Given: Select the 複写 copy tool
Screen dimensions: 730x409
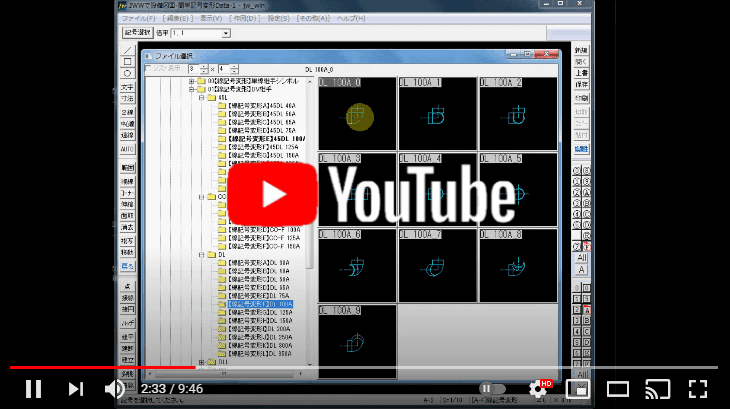Looking at the screenshot, I should [127, 241].
